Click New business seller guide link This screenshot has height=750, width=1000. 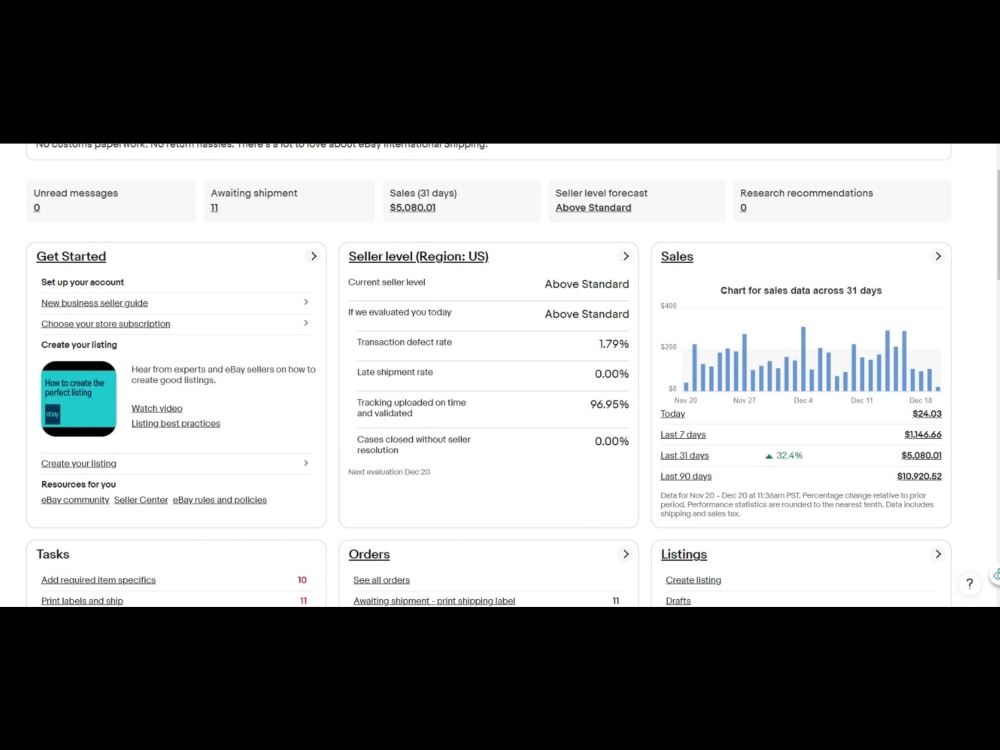pyautogui.click(x=94, y=303)
